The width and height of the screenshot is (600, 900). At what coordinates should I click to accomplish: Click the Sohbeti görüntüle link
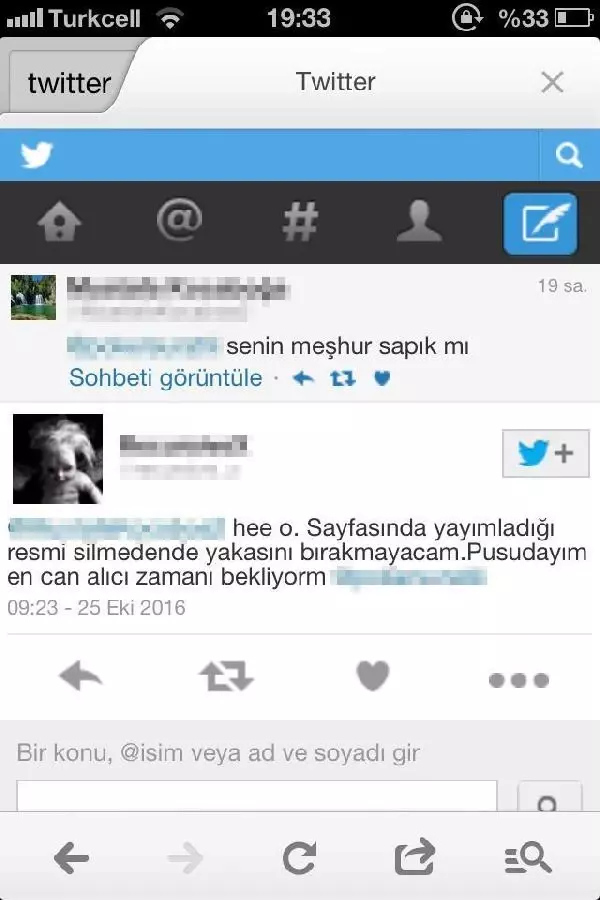click(x=165, y=378)
